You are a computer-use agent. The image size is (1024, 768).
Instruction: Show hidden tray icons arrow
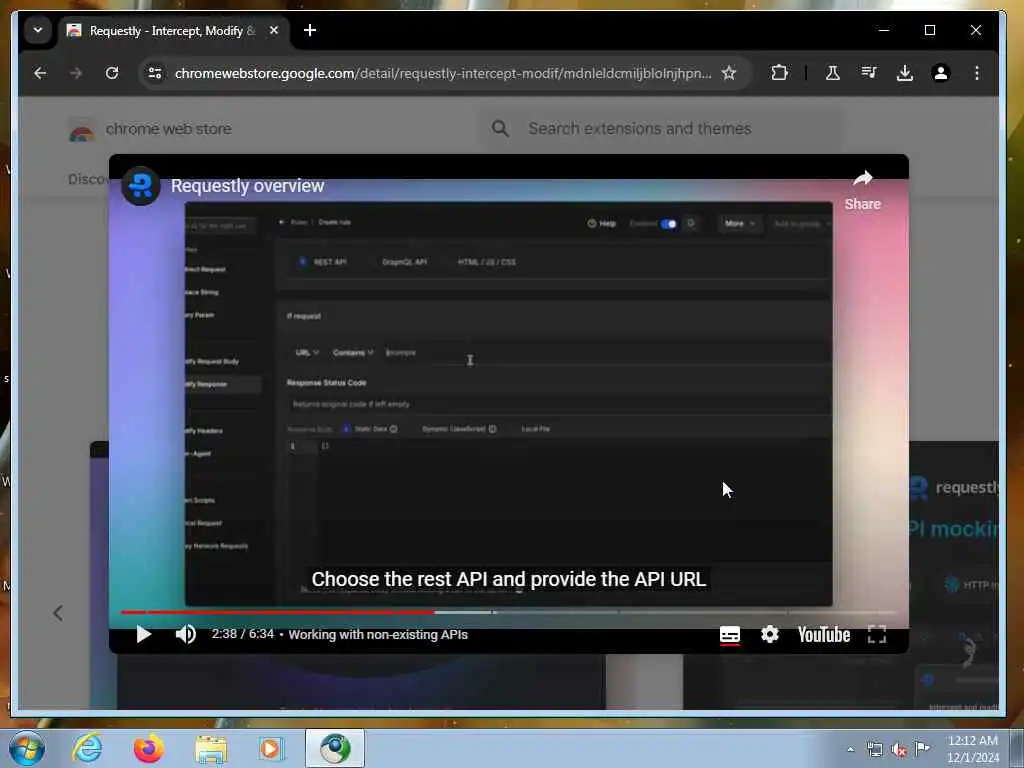pos(850,749)
